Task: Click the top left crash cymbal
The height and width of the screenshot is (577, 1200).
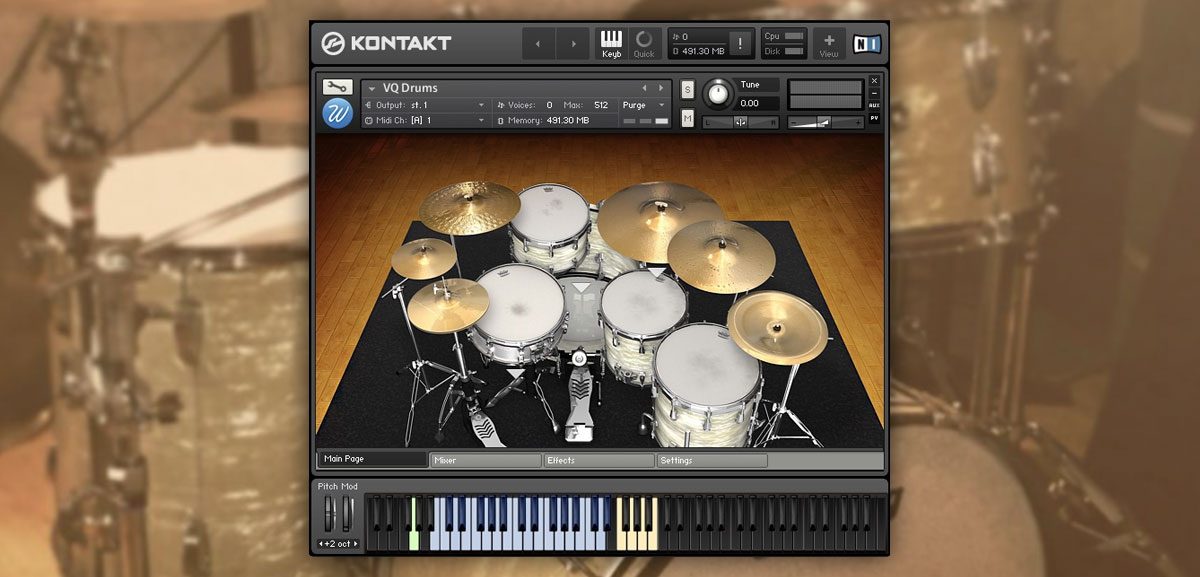Action: pos(469,207)
